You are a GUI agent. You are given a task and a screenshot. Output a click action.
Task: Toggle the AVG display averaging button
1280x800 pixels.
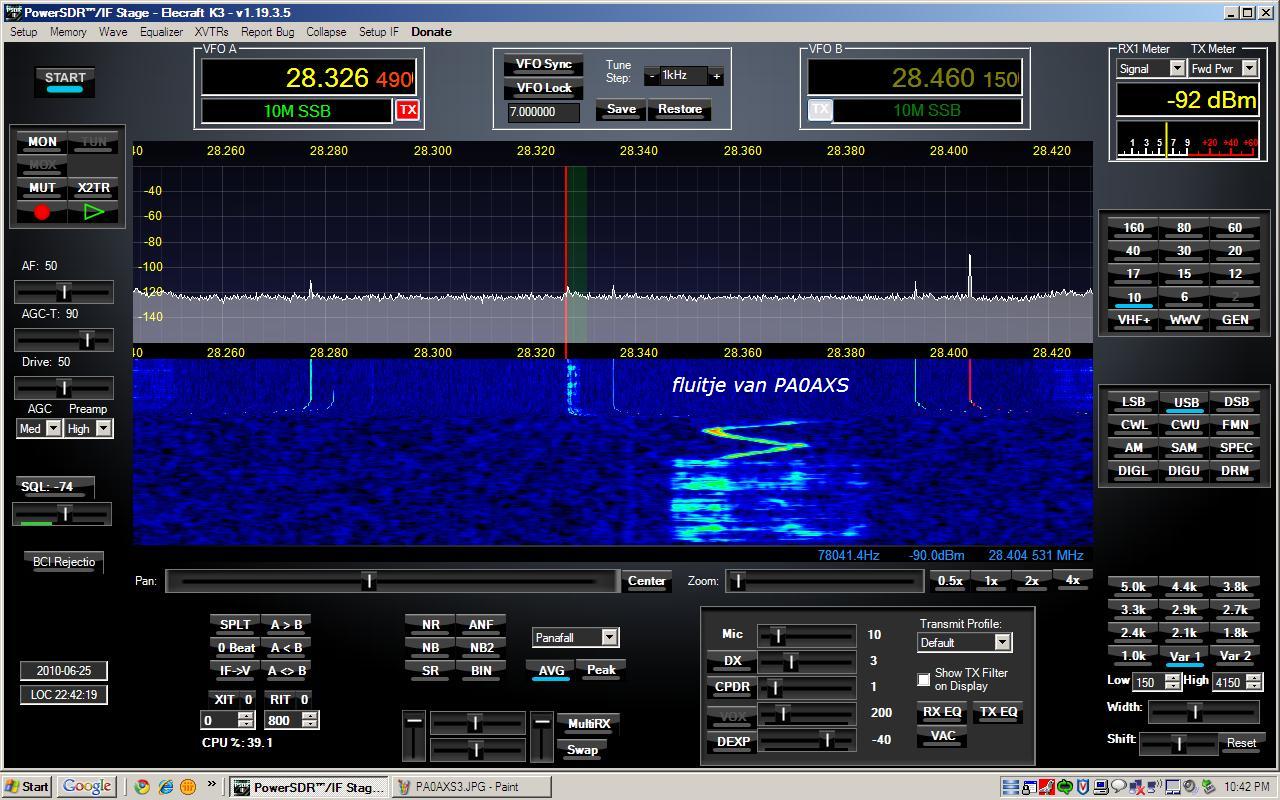(x=551, y=671)
